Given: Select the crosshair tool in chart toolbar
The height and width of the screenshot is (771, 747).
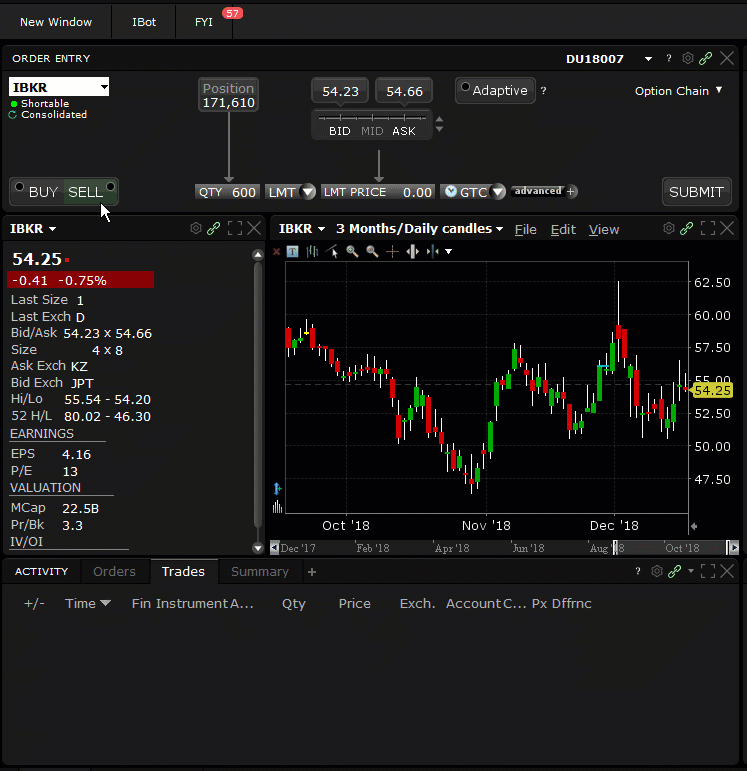Looking at the screenshot, I should coord(392,252).
